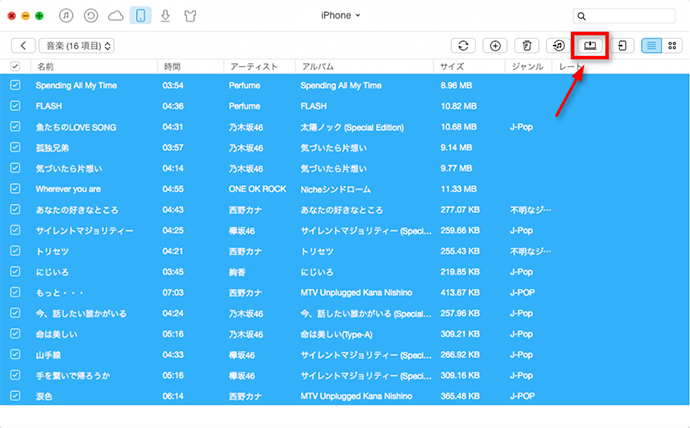Select もっと・・・ song title
This screenshot has width=690, height=428.
[59, 293]
